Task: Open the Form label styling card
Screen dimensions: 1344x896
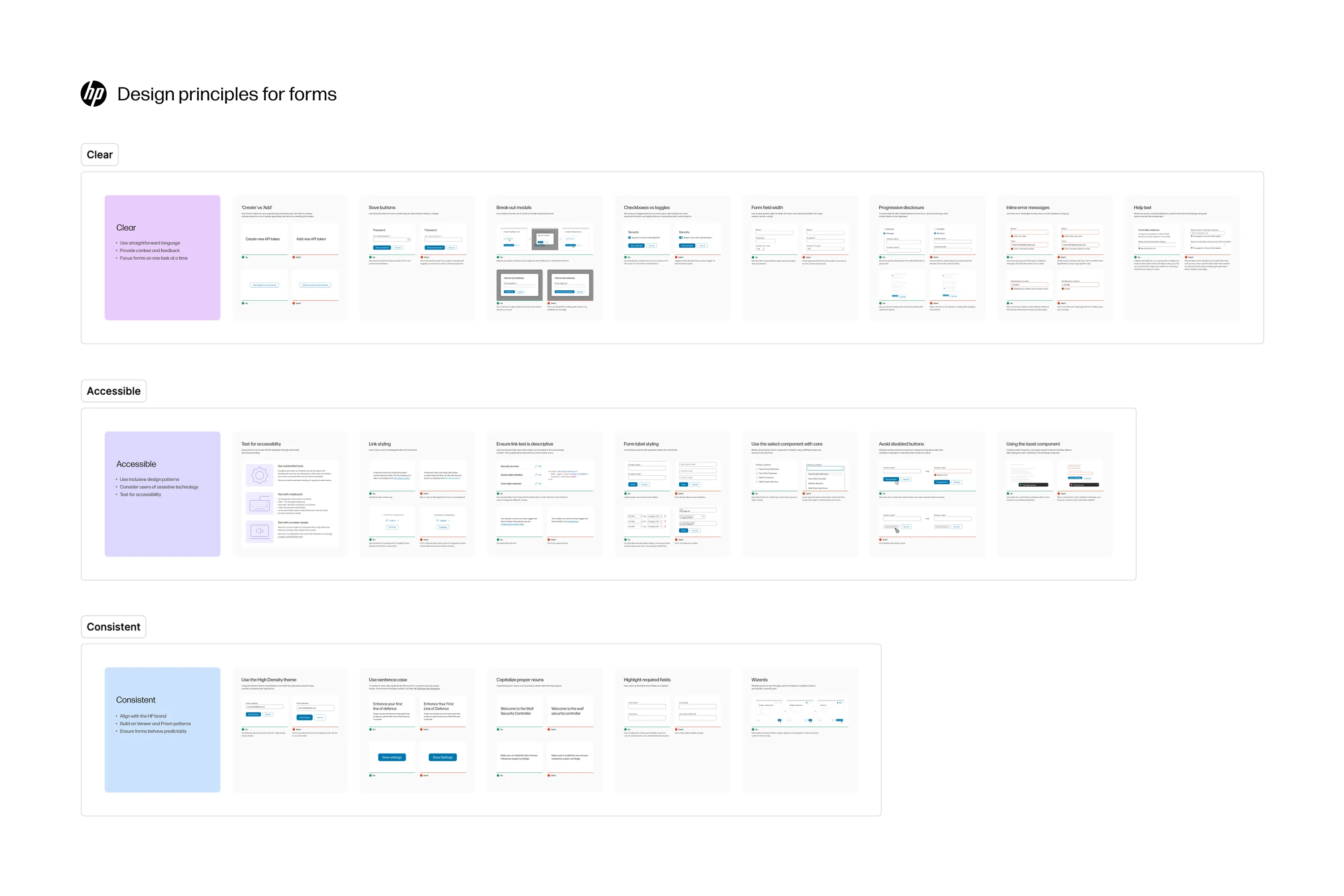Action: 672,494
